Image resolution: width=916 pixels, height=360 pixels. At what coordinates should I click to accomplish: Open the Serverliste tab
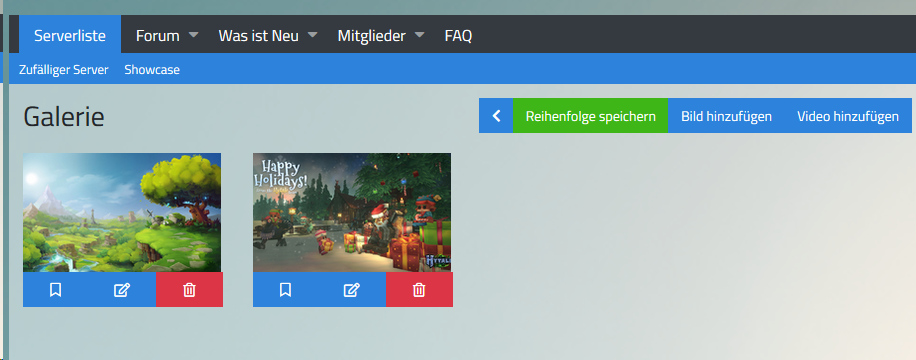pyautogui.click(x=70, y=35)
